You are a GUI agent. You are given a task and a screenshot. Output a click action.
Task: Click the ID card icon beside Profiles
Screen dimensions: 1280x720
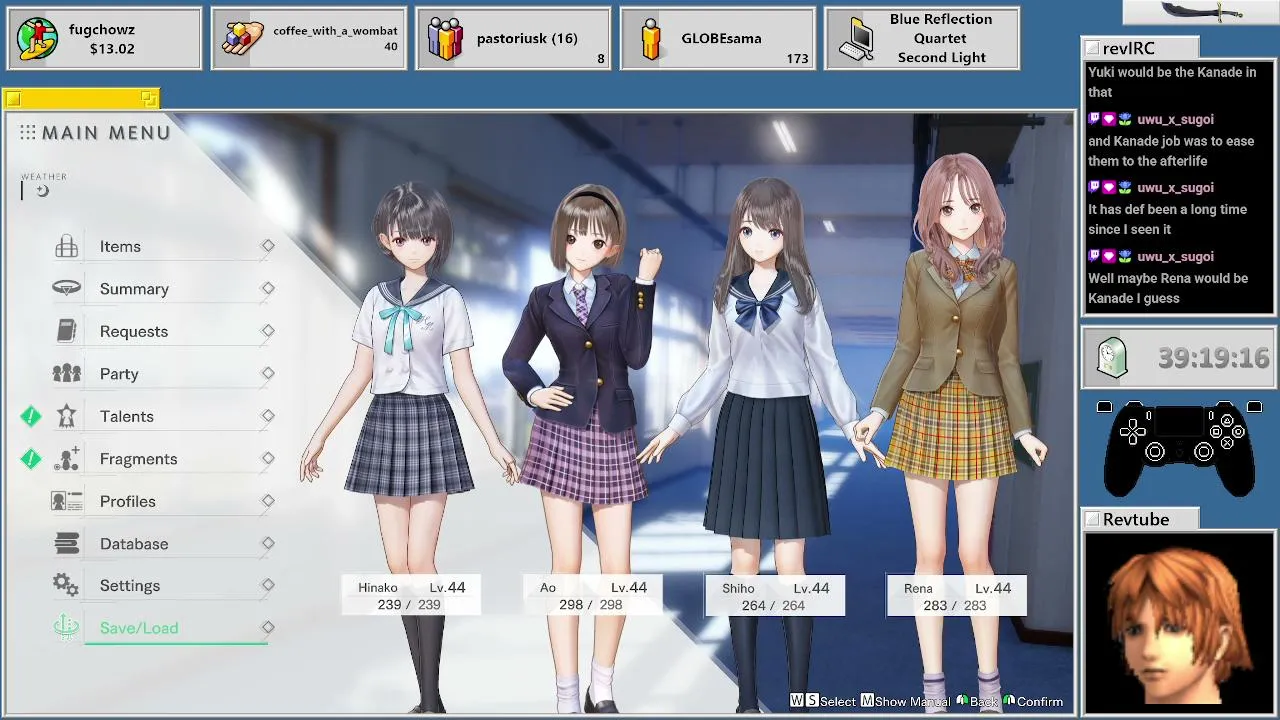pos(66,501)
